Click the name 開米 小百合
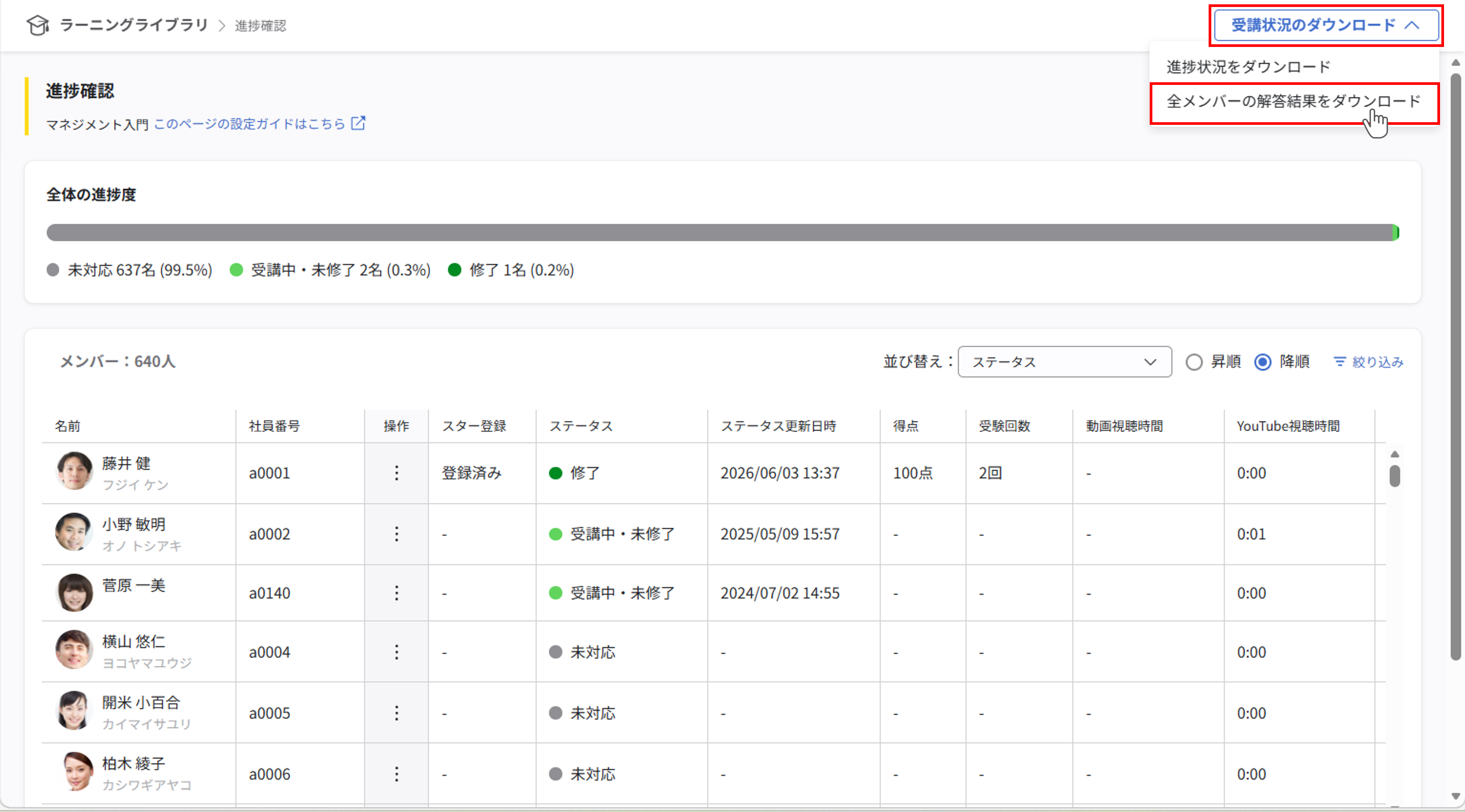This screenshot has width=1465, height=812. pos(141,702)
